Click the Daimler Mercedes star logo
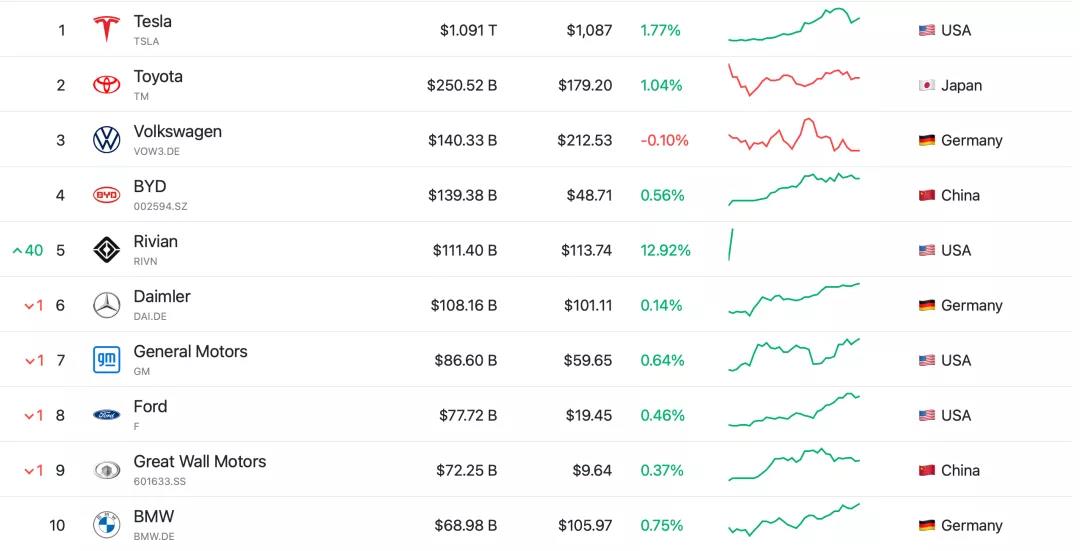The height and width of the screenshot is (551, 1080). [x=106, y=305]
